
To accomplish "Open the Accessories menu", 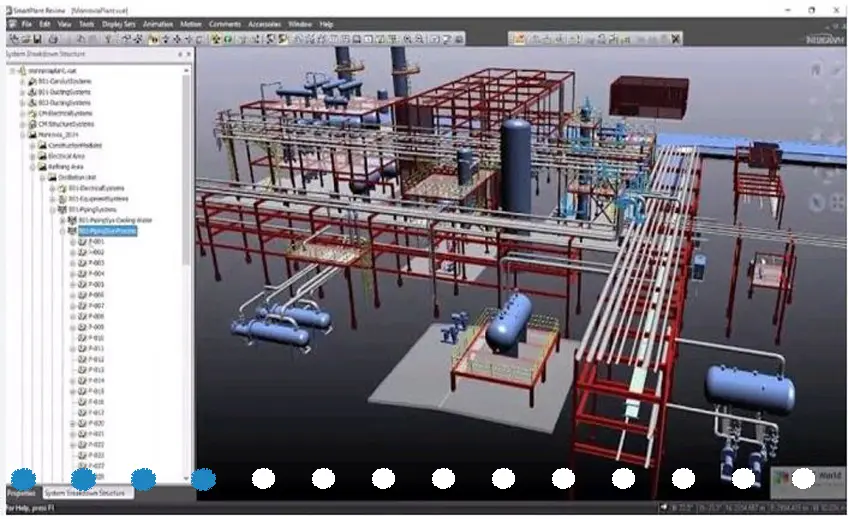I will tap(264, 24).
